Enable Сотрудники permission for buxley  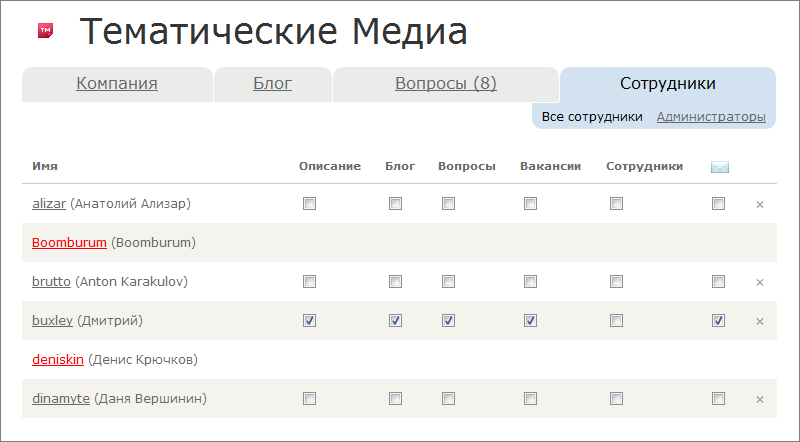click(x=616, y=321)
